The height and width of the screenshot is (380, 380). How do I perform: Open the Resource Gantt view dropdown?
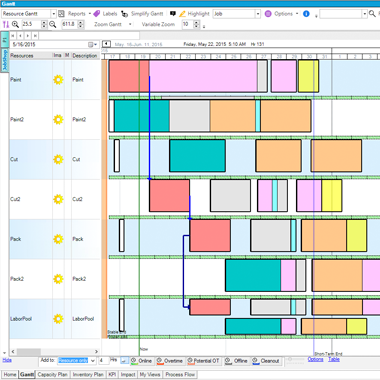(53, 14)
